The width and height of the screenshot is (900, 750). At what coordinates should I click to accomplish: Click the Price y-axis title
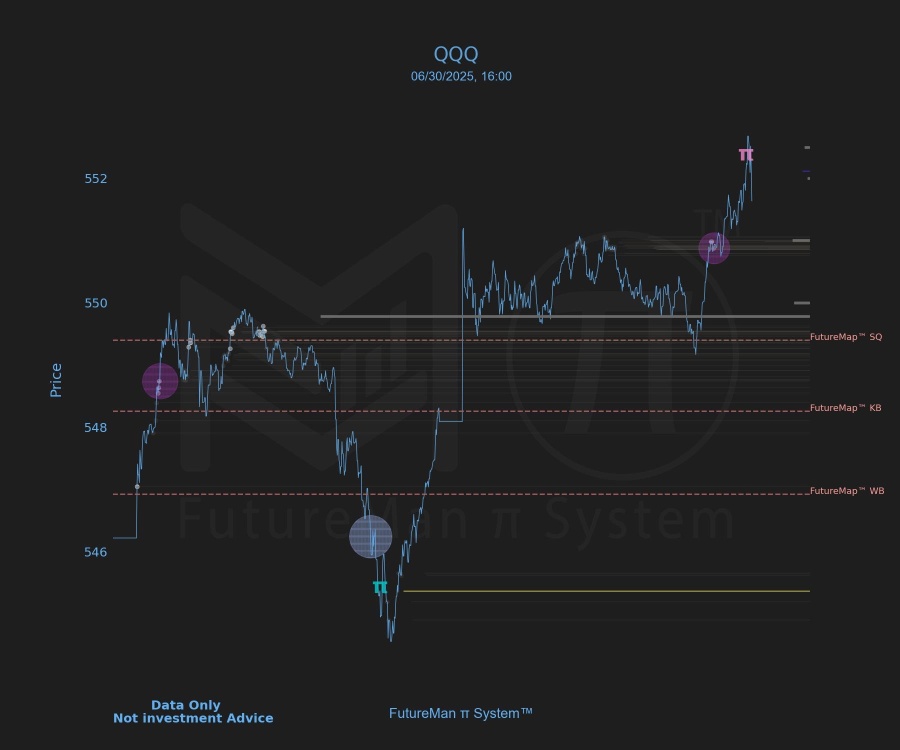[56, 380]
